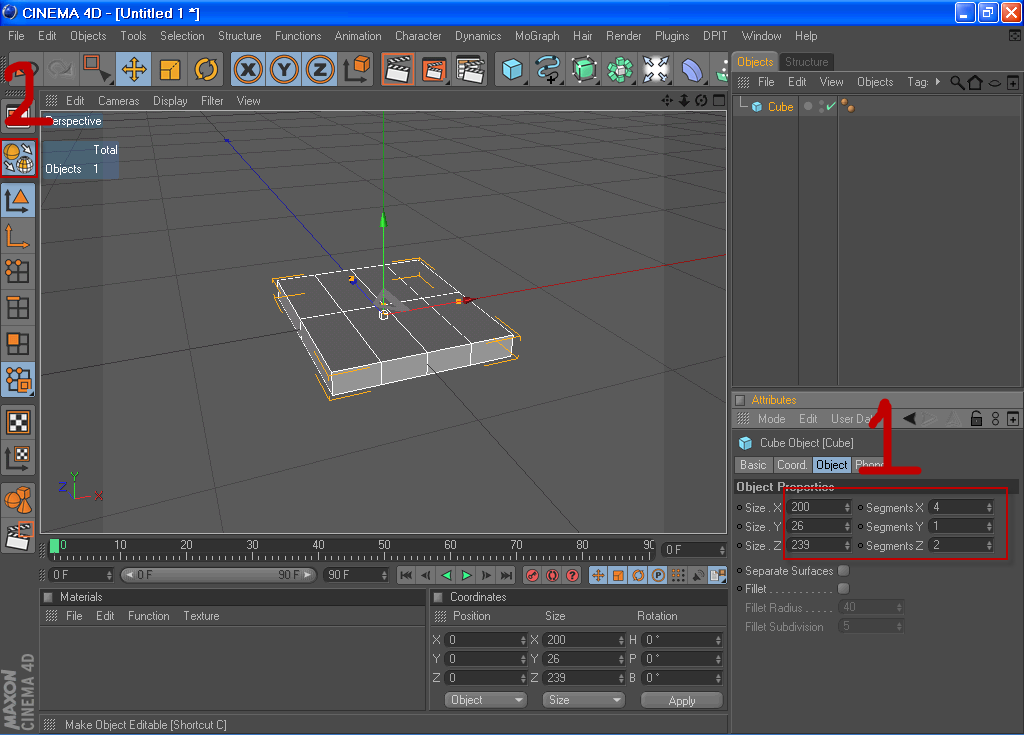Click the spline drawing tool icon
Viewport: 1024px width, 735px height.
coord(549,69)
